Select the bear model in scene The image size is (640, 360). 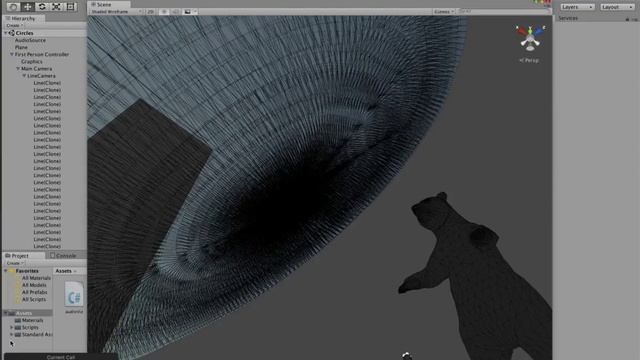[476, 276]
